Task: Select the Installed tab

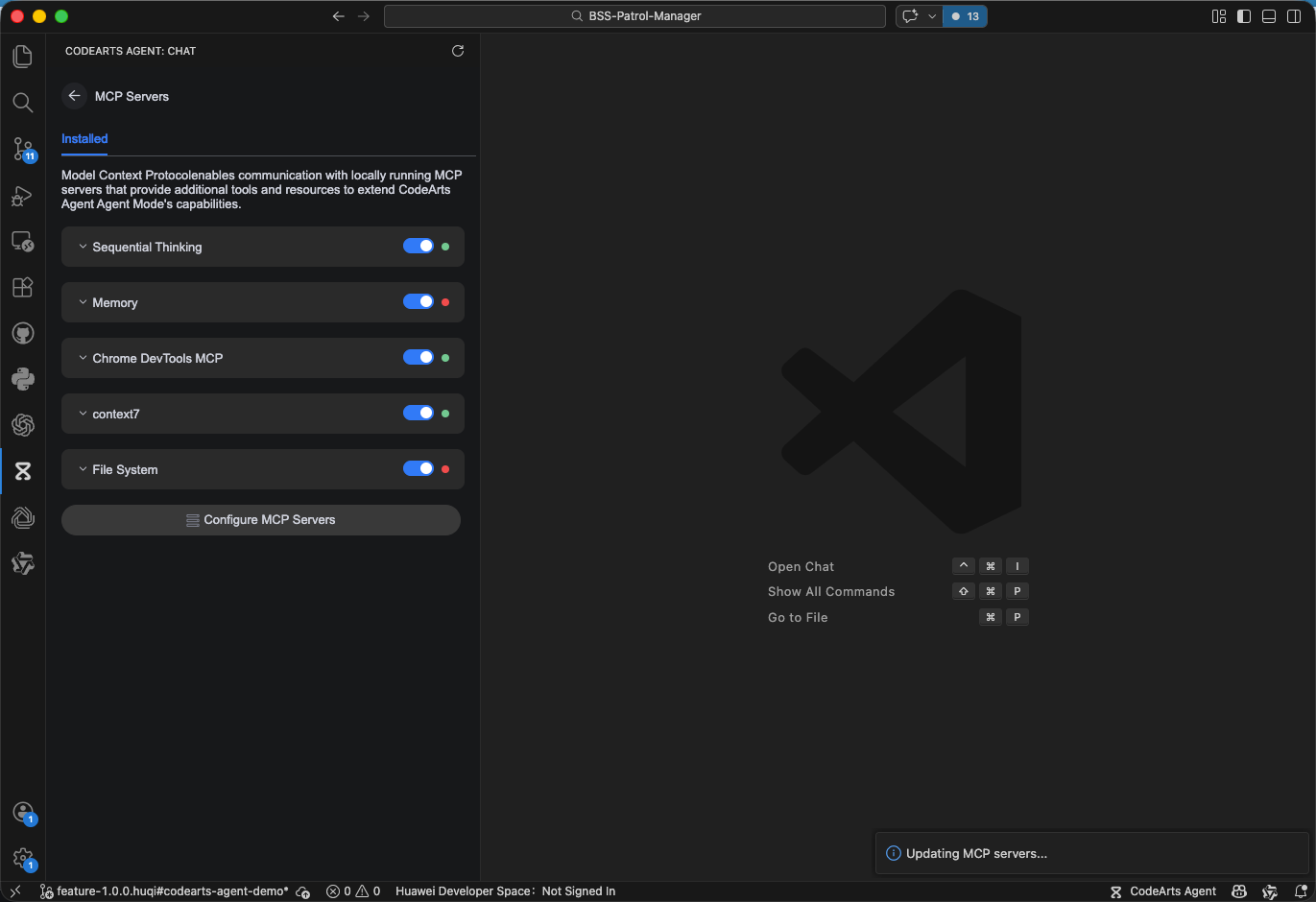Action: [x=84, y=139]
